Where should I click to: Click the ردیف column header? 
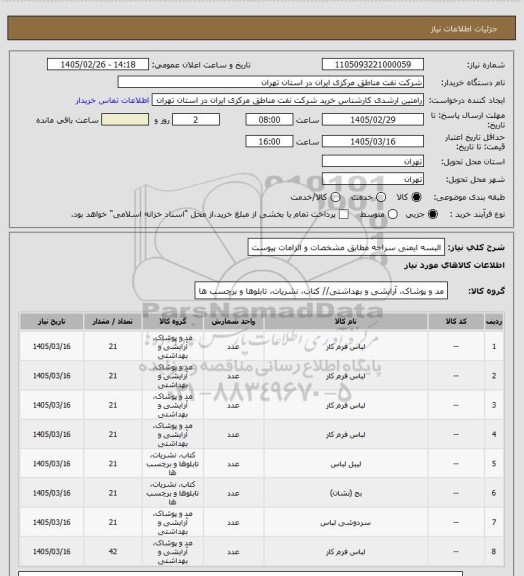point(494,321)
